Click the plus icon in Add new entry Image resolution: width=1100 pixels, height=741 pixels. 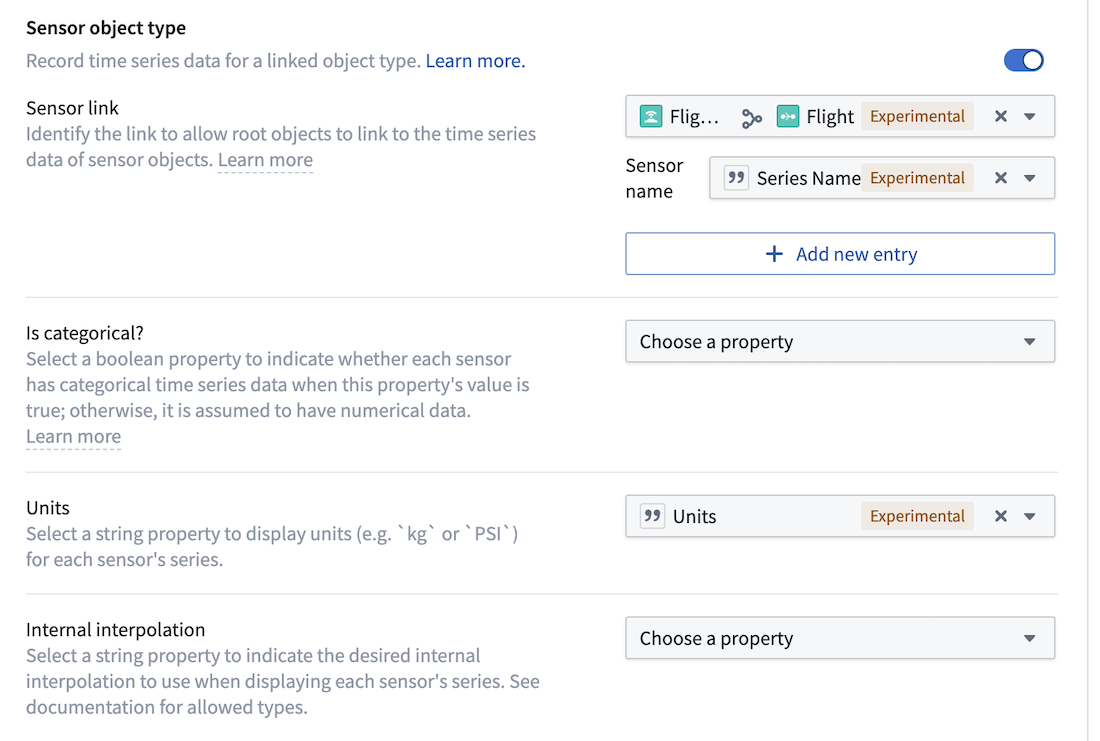(x=774, y=253)
